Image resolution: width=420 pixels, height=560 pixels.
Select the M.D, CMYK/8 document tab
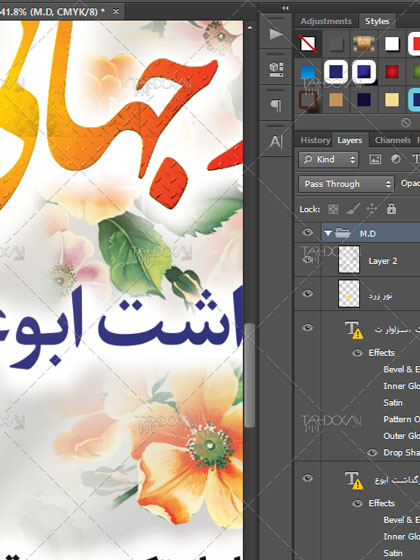[52, 11]
